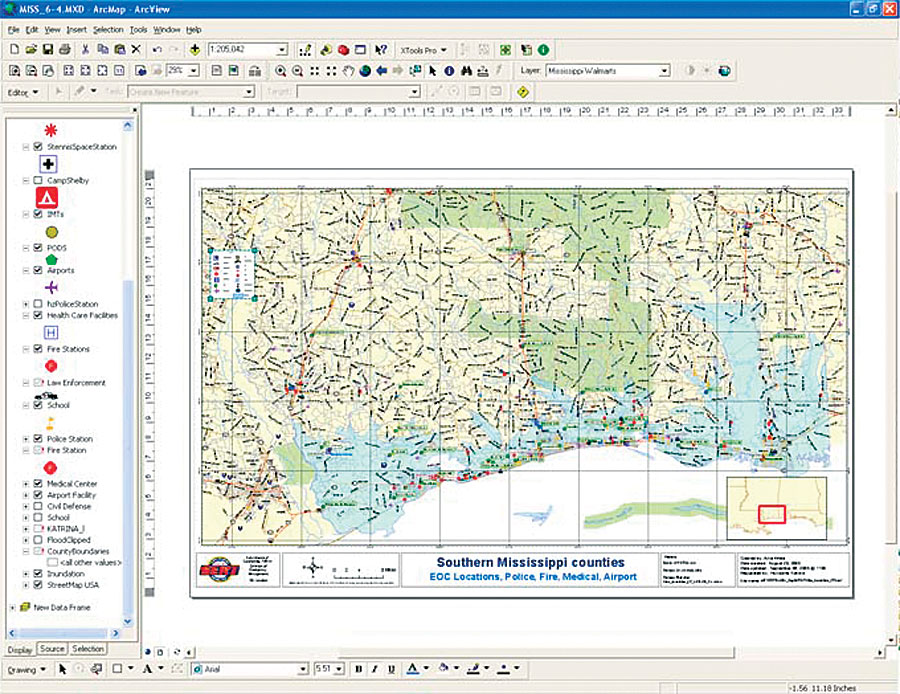This screenshot has height=694, width=900.
Task: Print the map with the printer icon
Action: coord(65,50)
